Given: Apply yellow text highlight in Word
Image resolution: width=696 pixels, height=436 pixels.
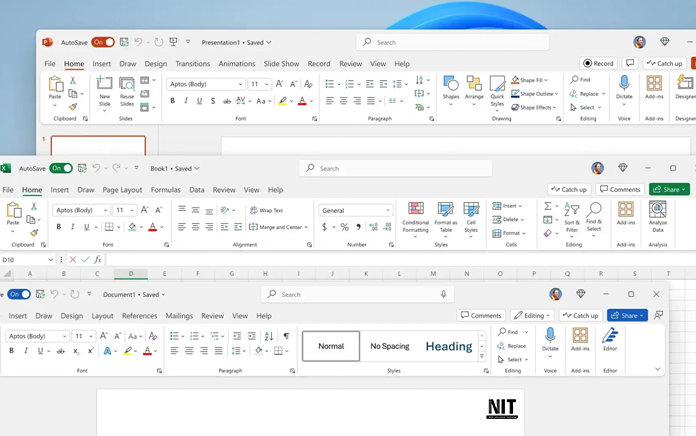Looking at the screenshot, I should click(128, 351).
